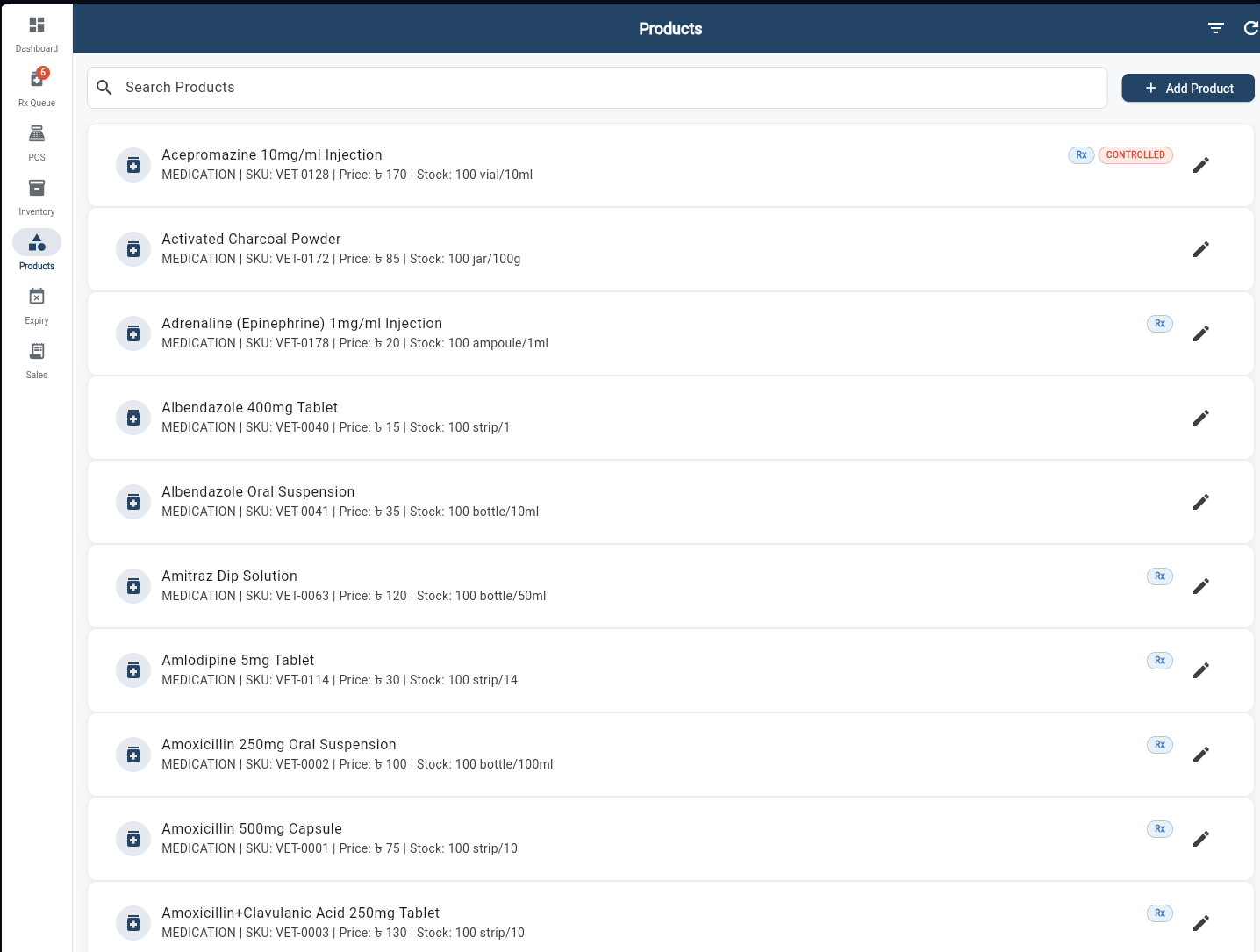
Task: Edit Albendazole 400mg Tablet
Action: click(1201, 417)
